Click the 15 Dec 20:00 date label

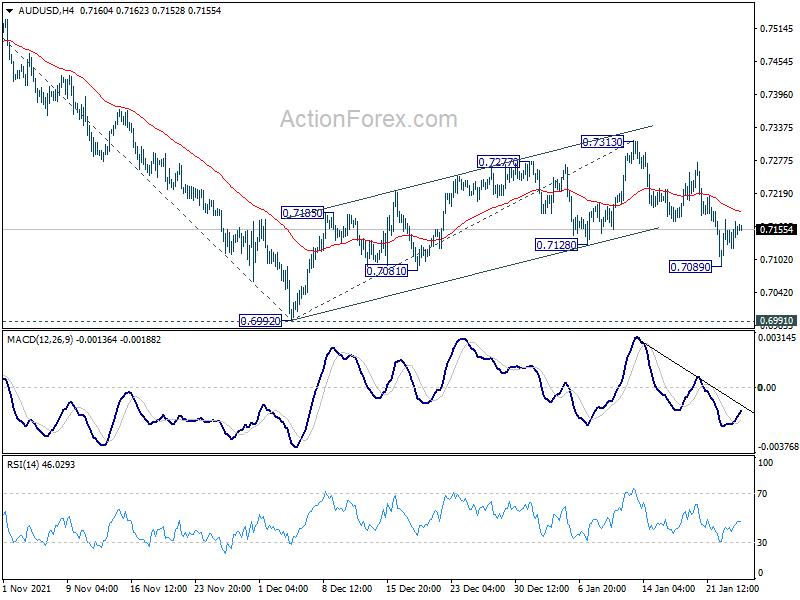(x=413, y=588)
